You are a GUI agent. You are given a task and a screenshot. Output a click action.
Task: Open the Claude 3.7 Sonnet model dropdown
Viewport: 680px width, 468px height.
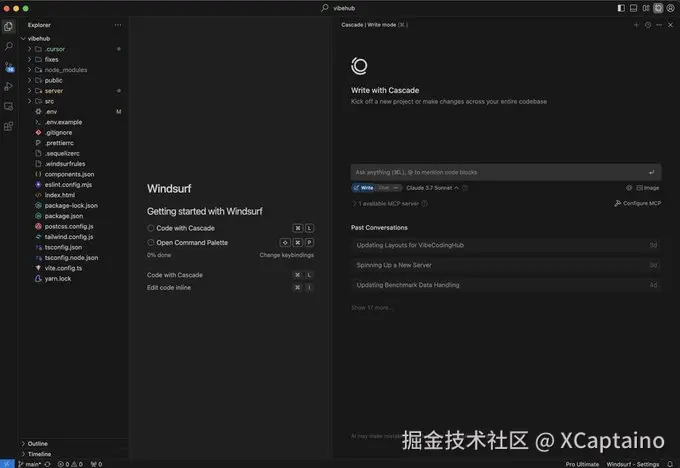(432, 188)
